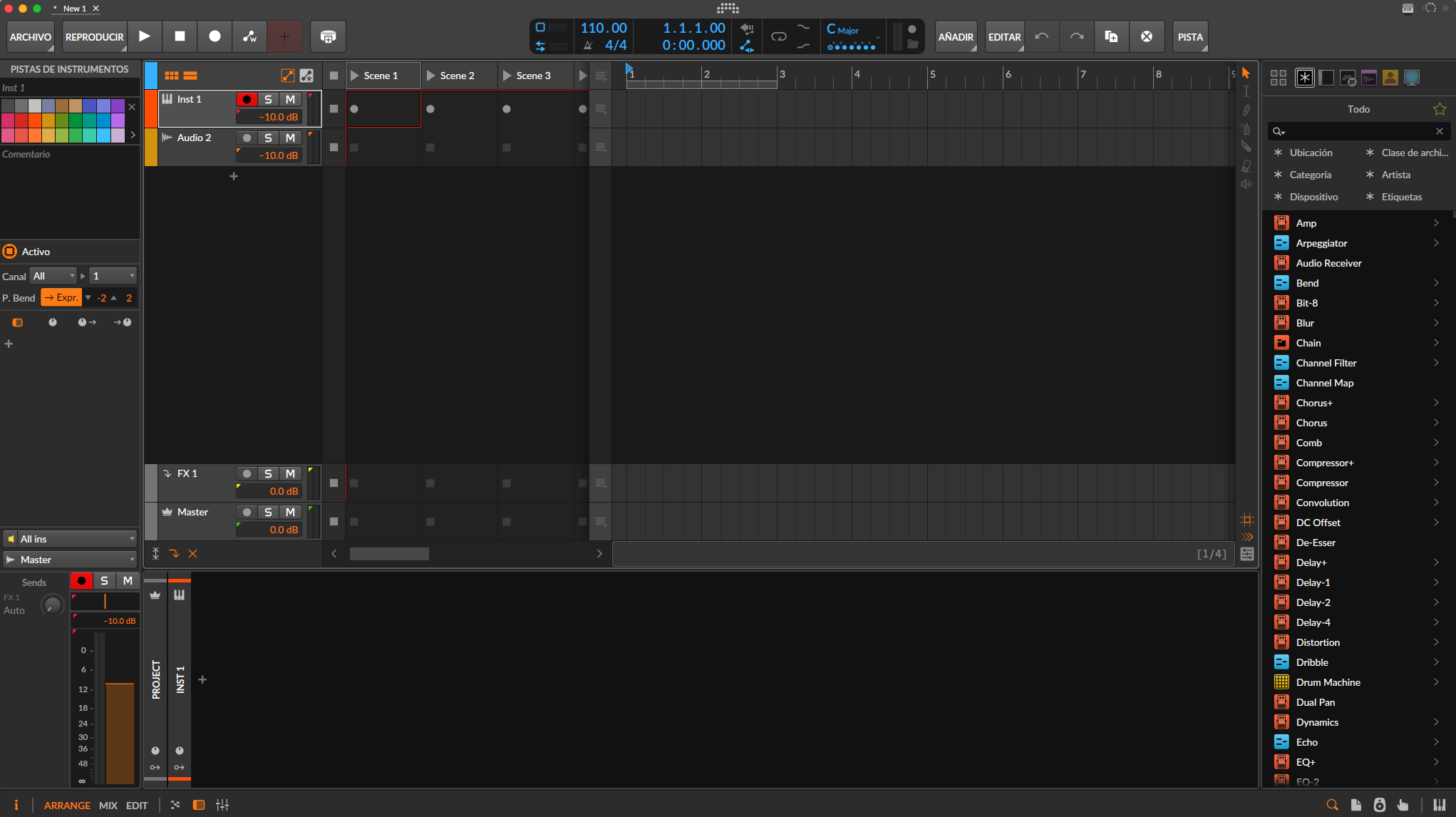Click the Drum Machine device icon in browser
Image resolution: width=1456 pixels, height=817 pixels.
pyautogui.click(x=1282, y=682)
